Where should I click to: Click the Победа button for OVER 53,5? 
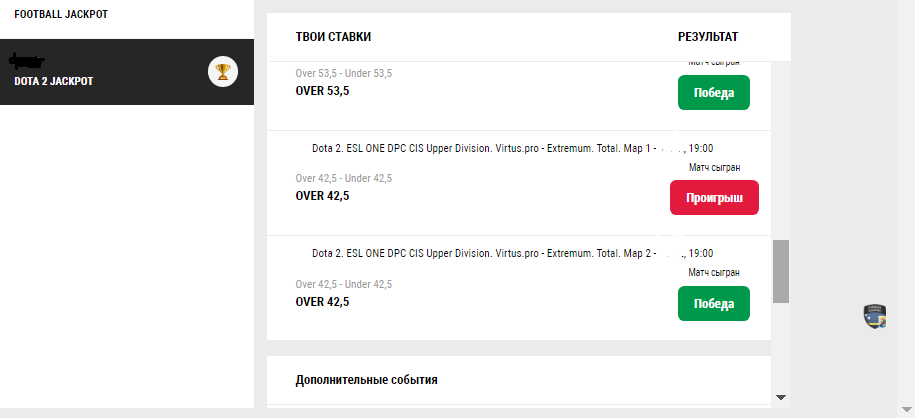tap(713, 93)
